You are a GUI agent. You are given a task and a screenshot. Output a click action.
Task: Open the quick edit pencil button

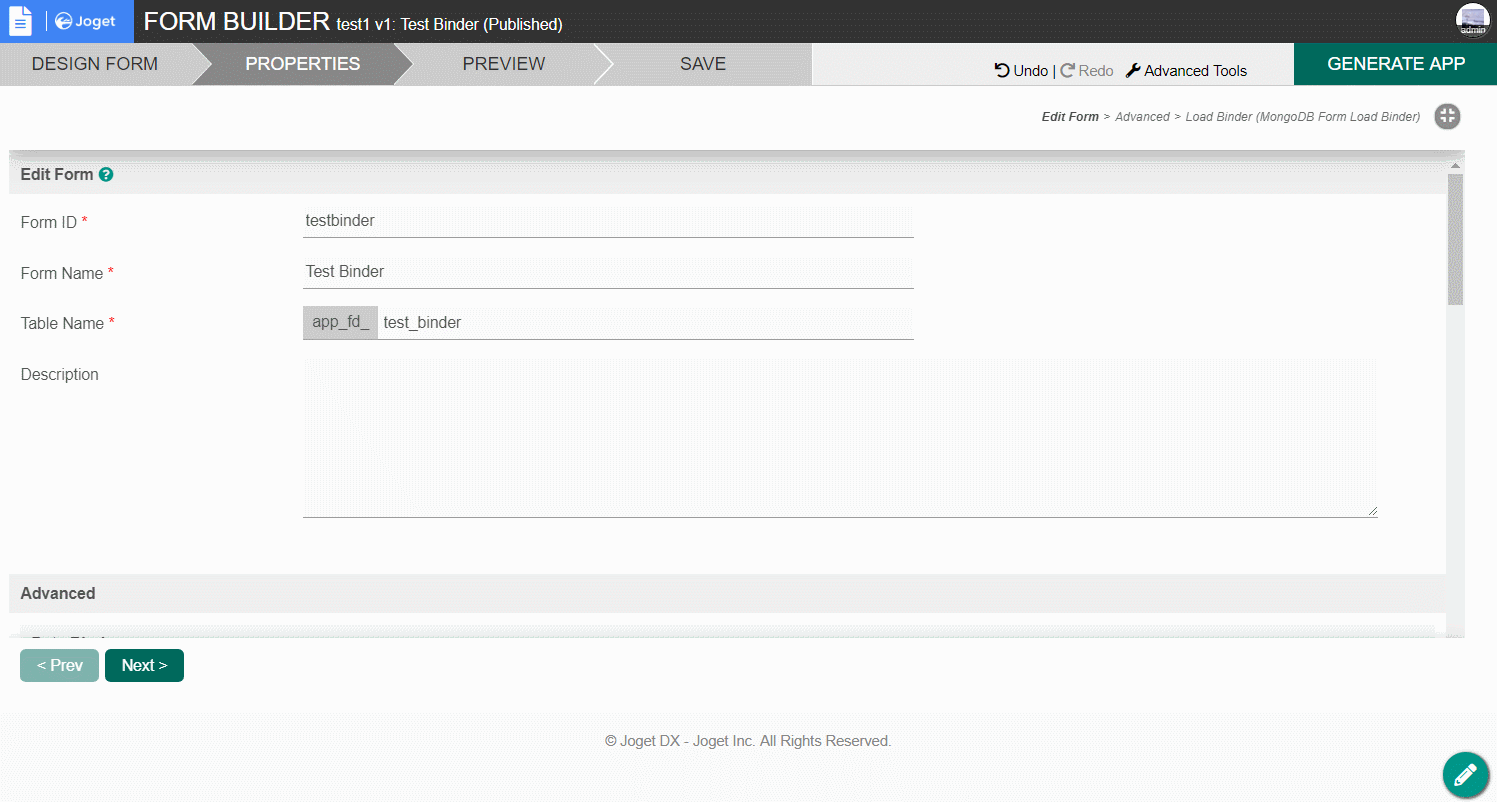(x=1466, y=774)
